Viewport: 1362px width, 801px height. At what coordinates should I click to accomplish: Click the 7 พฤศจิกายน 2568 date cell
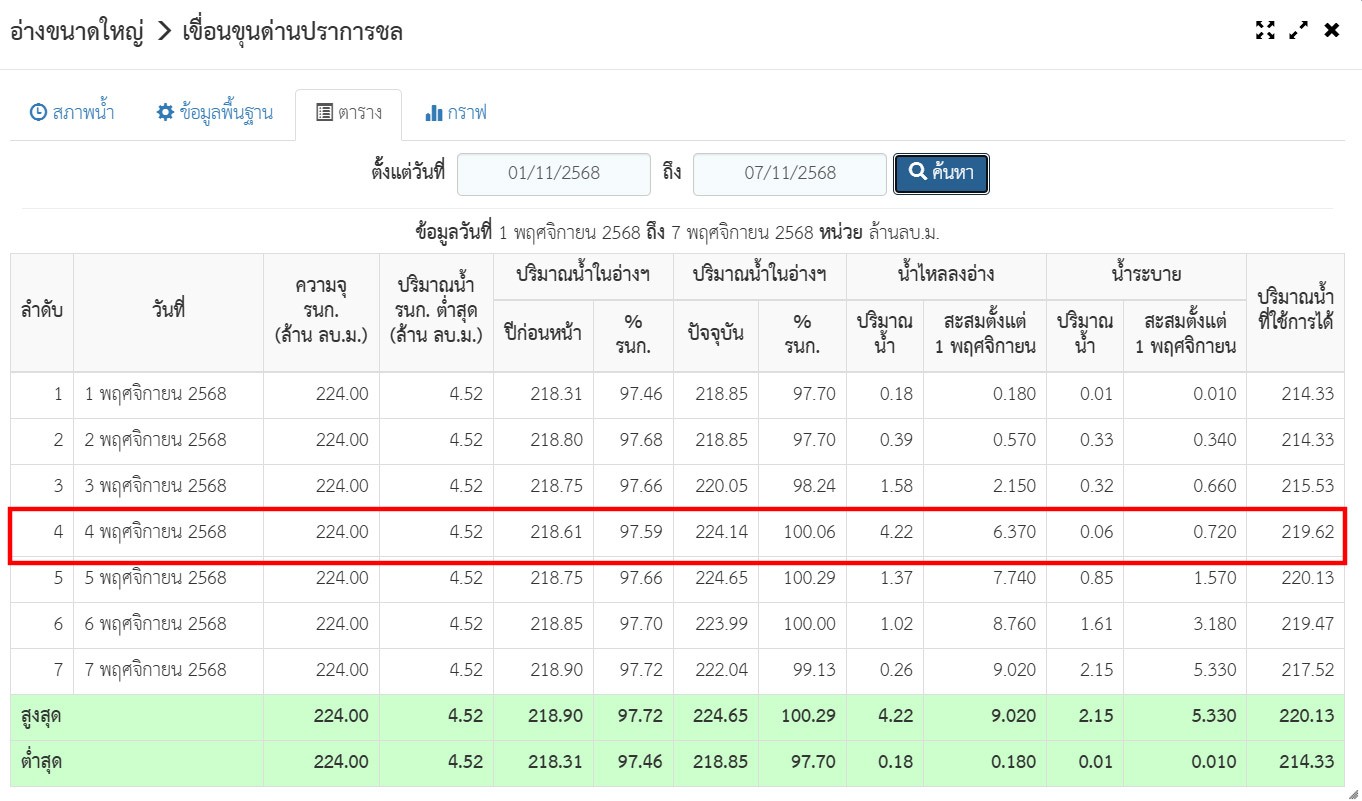[155, 670]
